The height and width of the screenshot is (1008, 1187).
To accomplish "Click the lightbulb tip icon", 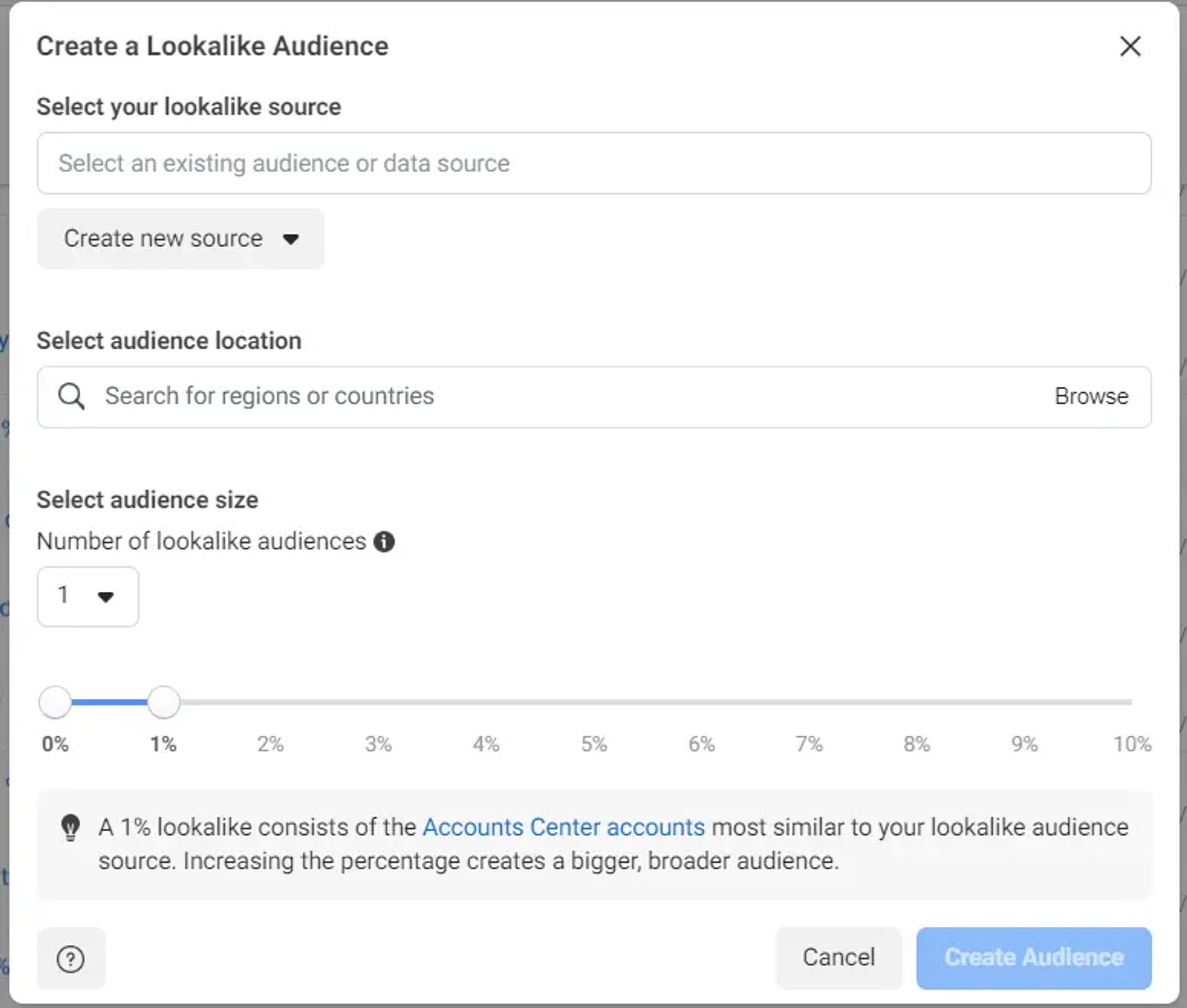I will coord(71,828).
